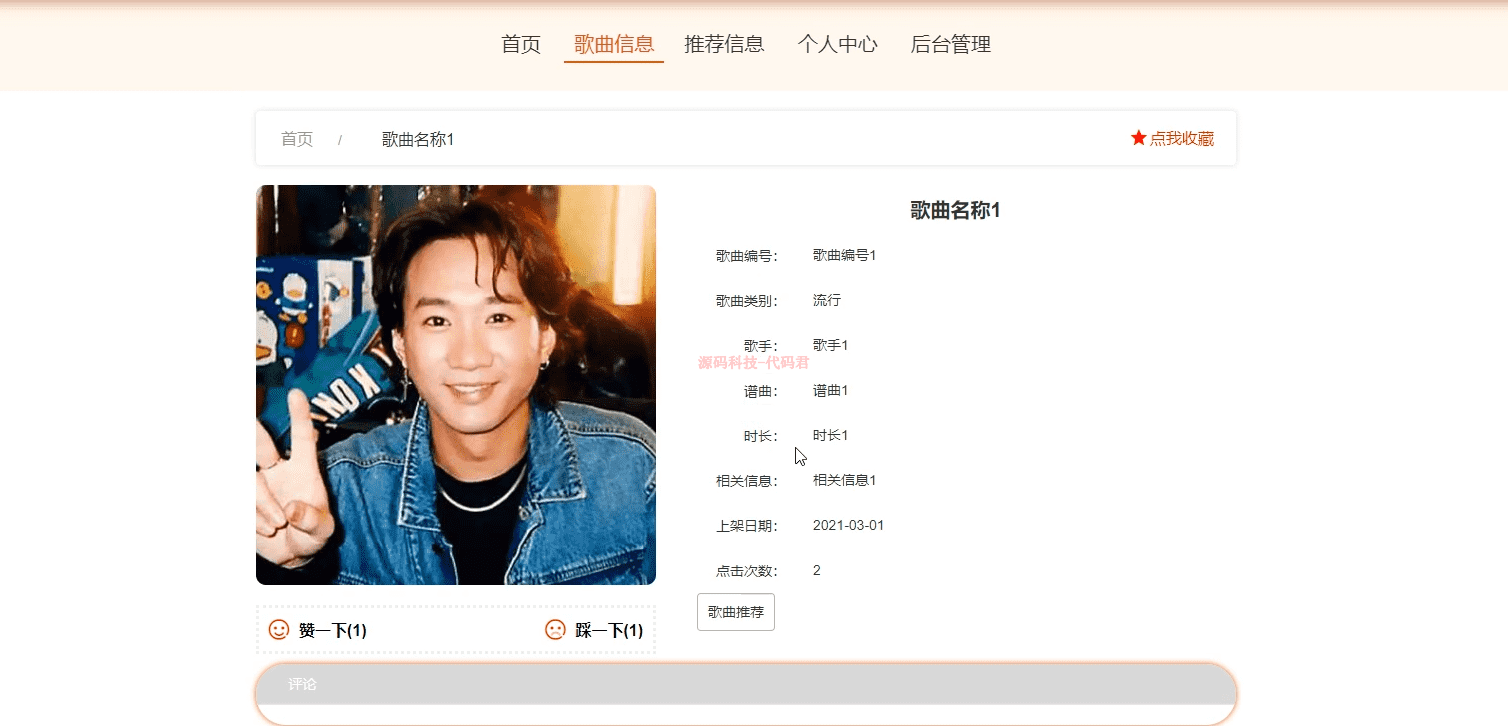Click the 歌曲推荐 button

tap(736, 612)
